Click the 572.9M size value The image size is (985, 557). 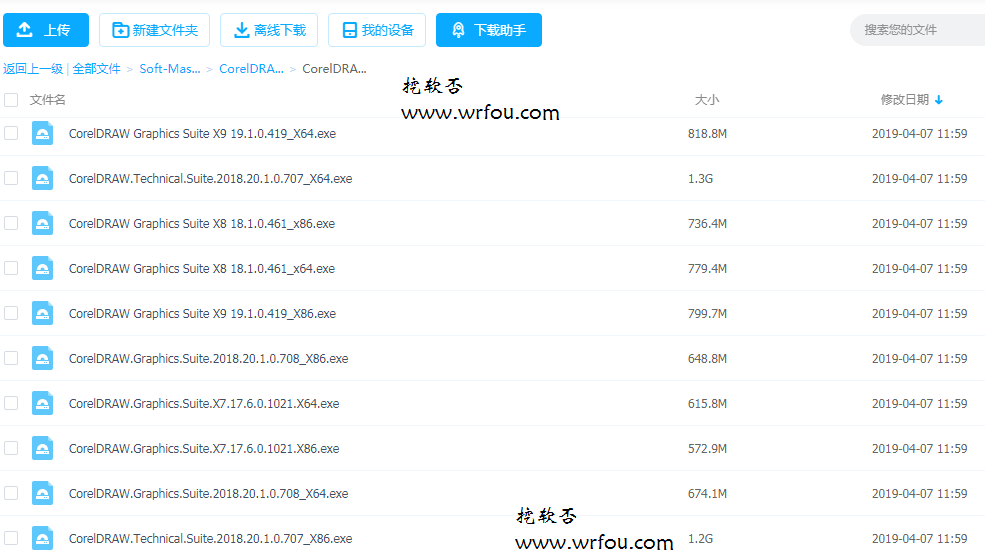point(707,449)
